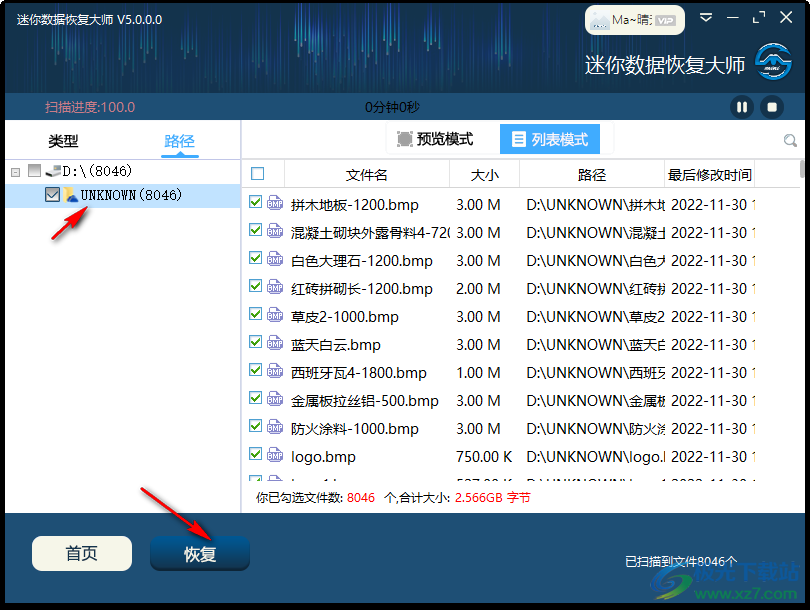Click the yellow UNKNOWN folder icon
This screenshot has height=610, width=810.
pos(71,194)
